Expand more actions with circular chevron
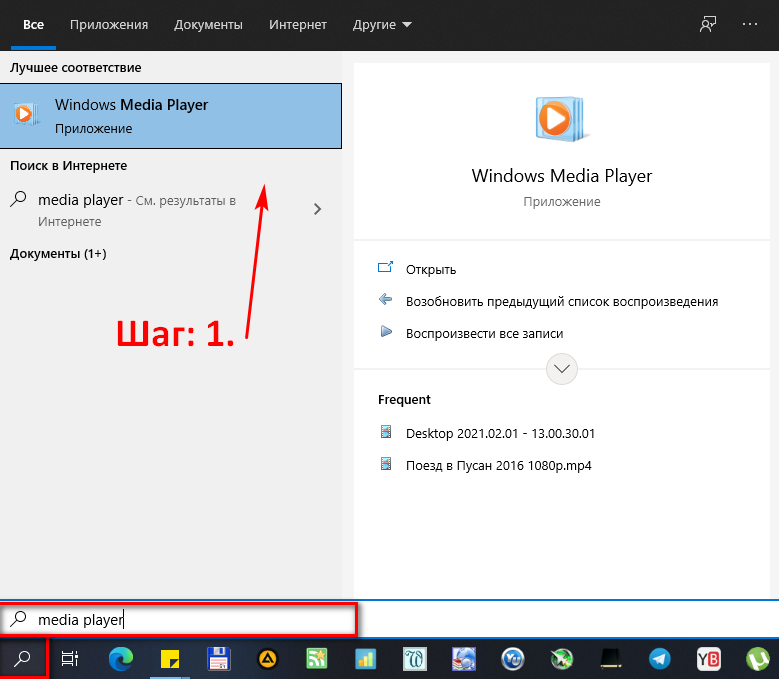 click(x=561, y=369)
